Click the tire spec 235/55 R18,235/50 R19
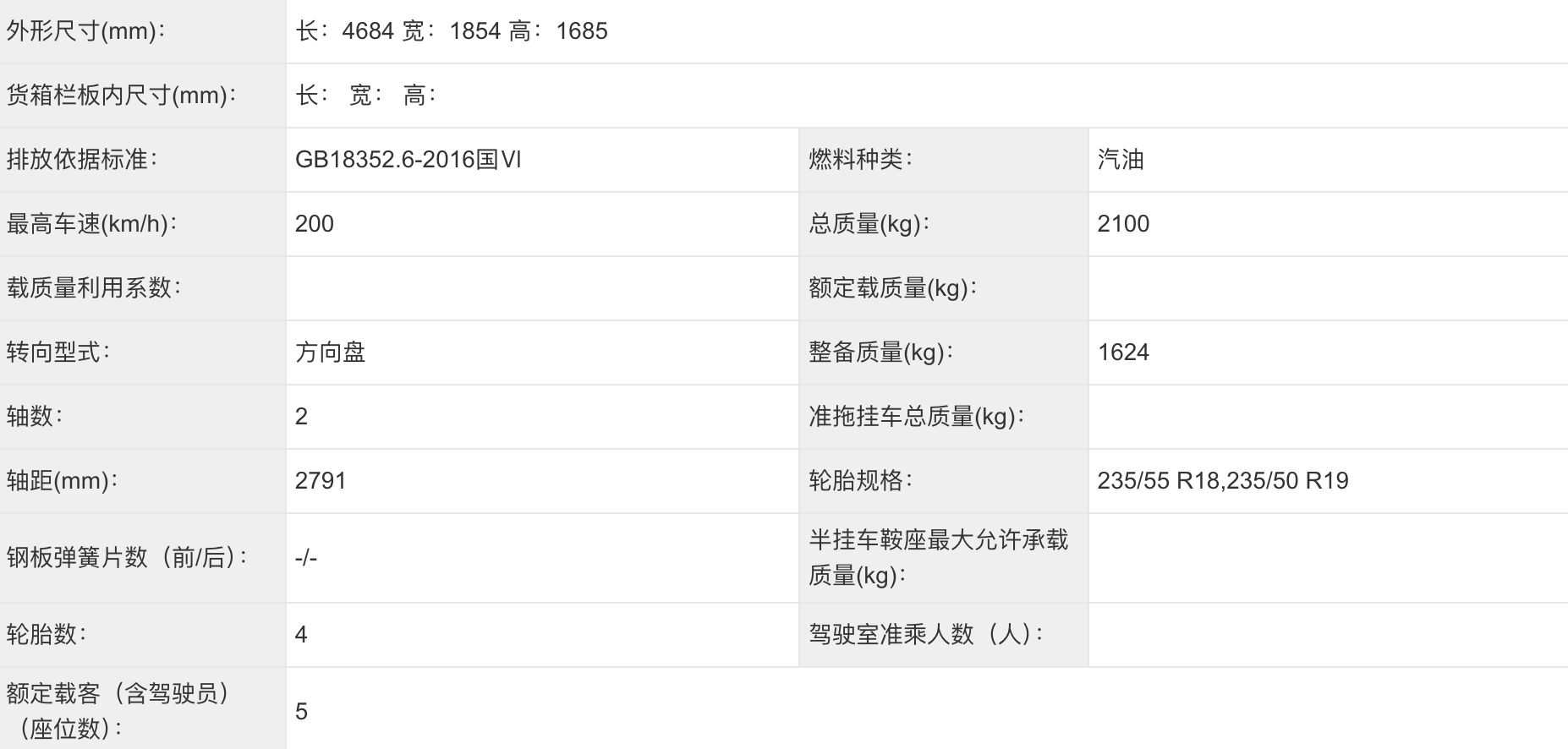The width and height of the screenshot is (1568, 749). (x=1223, y=481)
